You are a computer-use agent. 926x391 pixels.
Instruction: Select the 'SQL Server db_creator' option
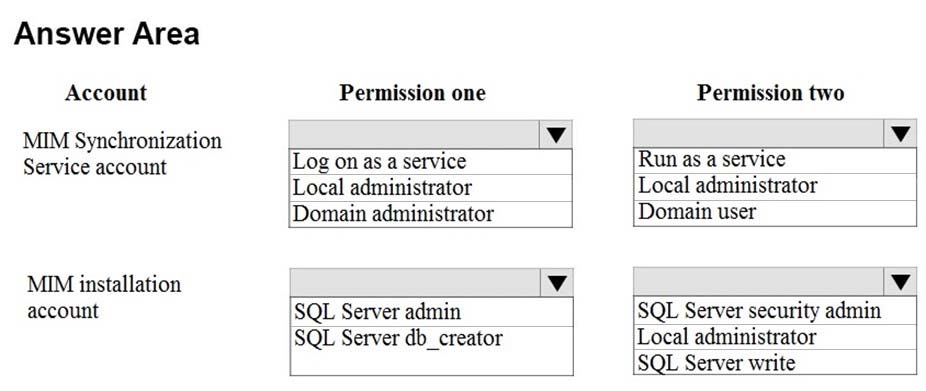coord(431,338)
